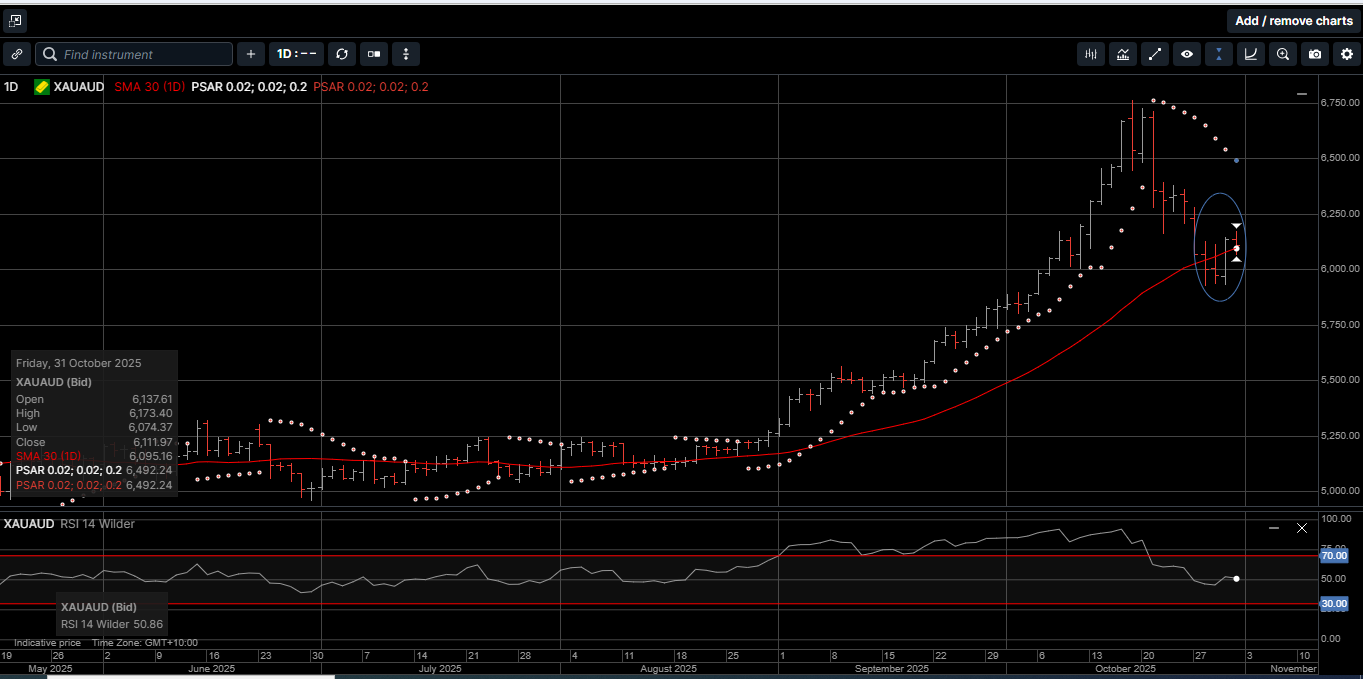This screenshot has height=679, width=1363.
Task: Toggle chart element visibility with the eye icon
Action: [x=1187, y=54]
